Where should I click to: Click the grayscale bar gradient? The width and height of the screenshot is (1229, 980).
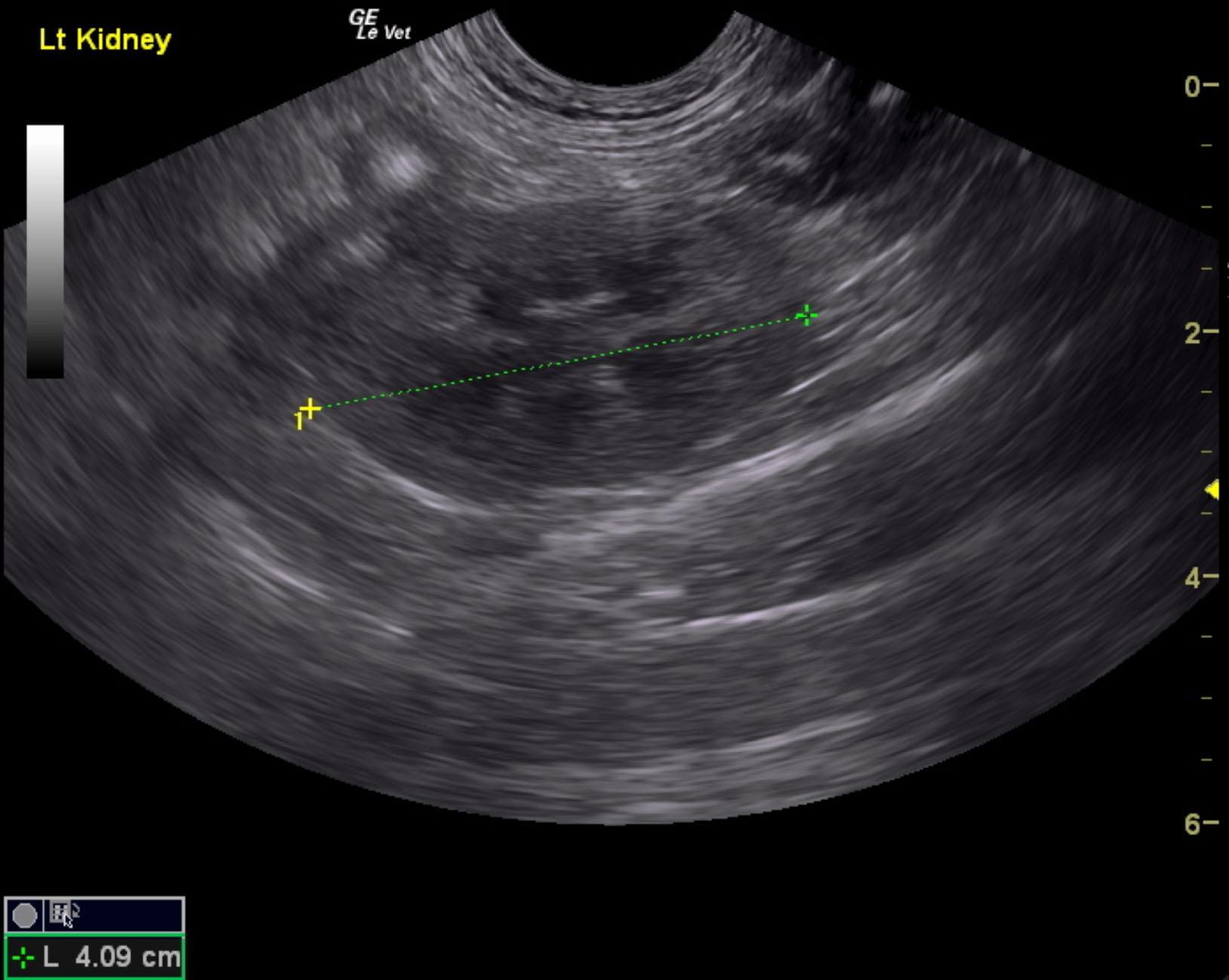pos(45,251)
